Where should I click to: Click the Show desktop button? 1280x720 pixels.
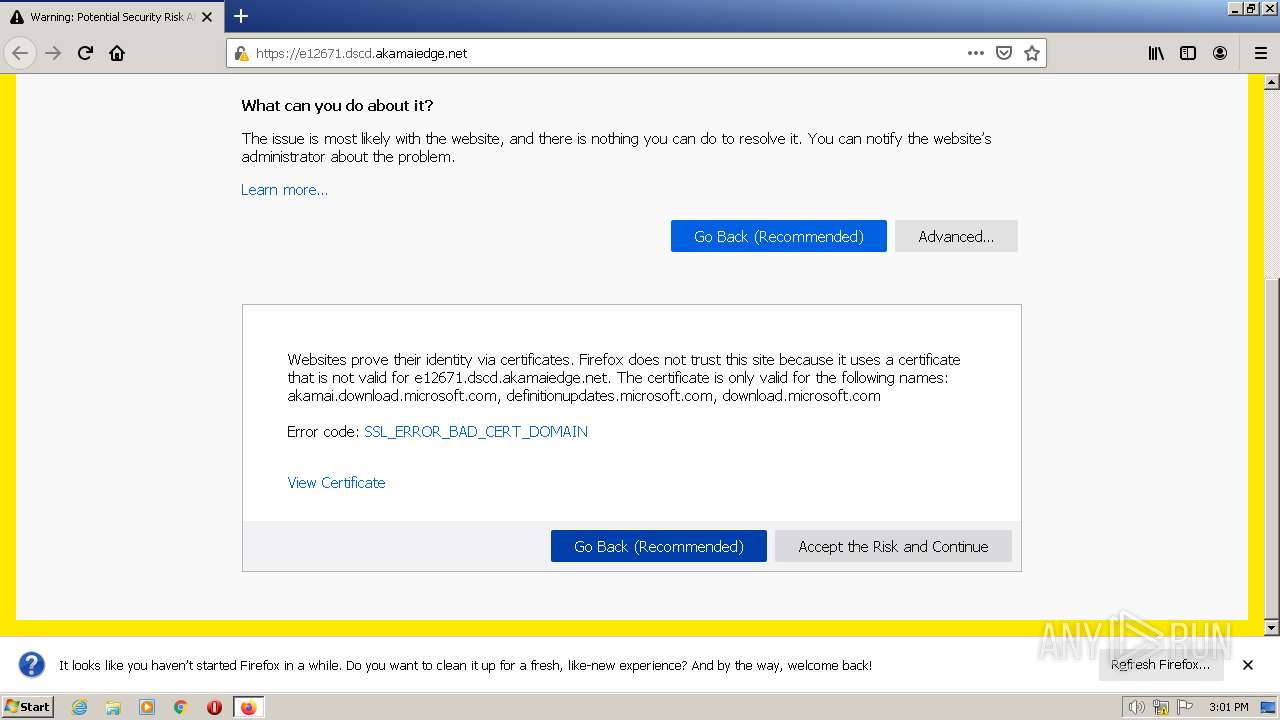[x=1270, y=707]
